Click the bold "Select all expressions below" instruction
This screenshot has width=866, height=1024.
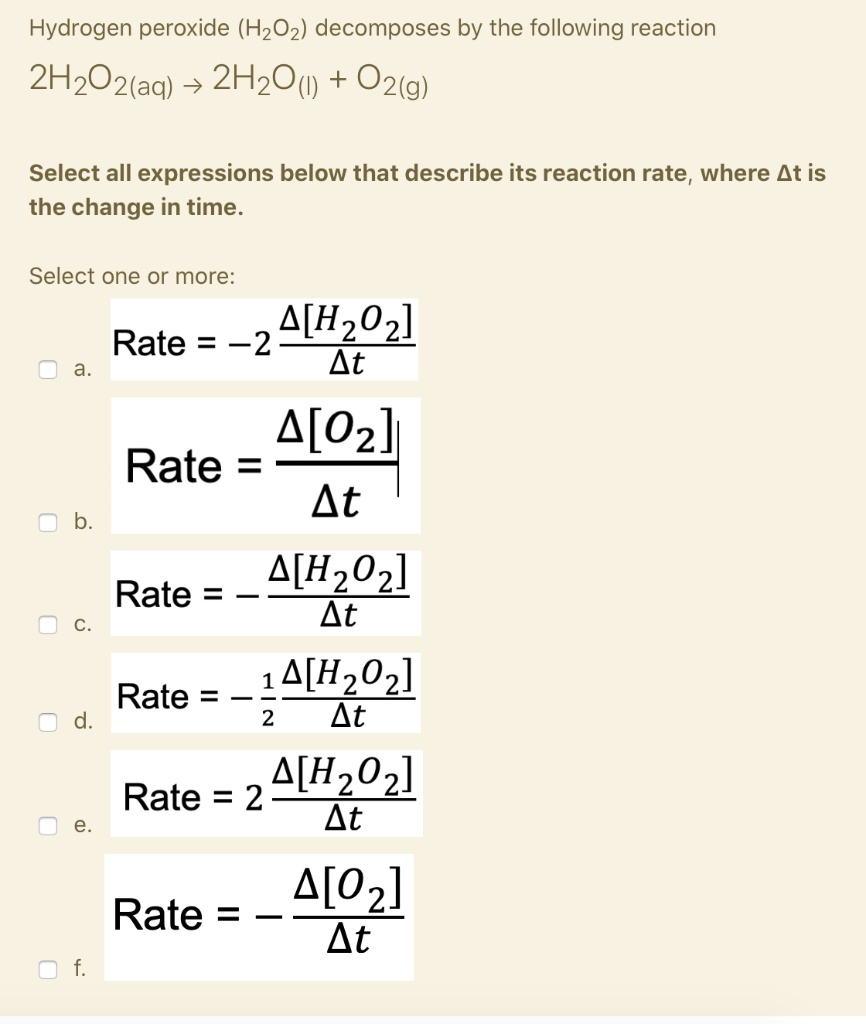click(x=427, y=190)
